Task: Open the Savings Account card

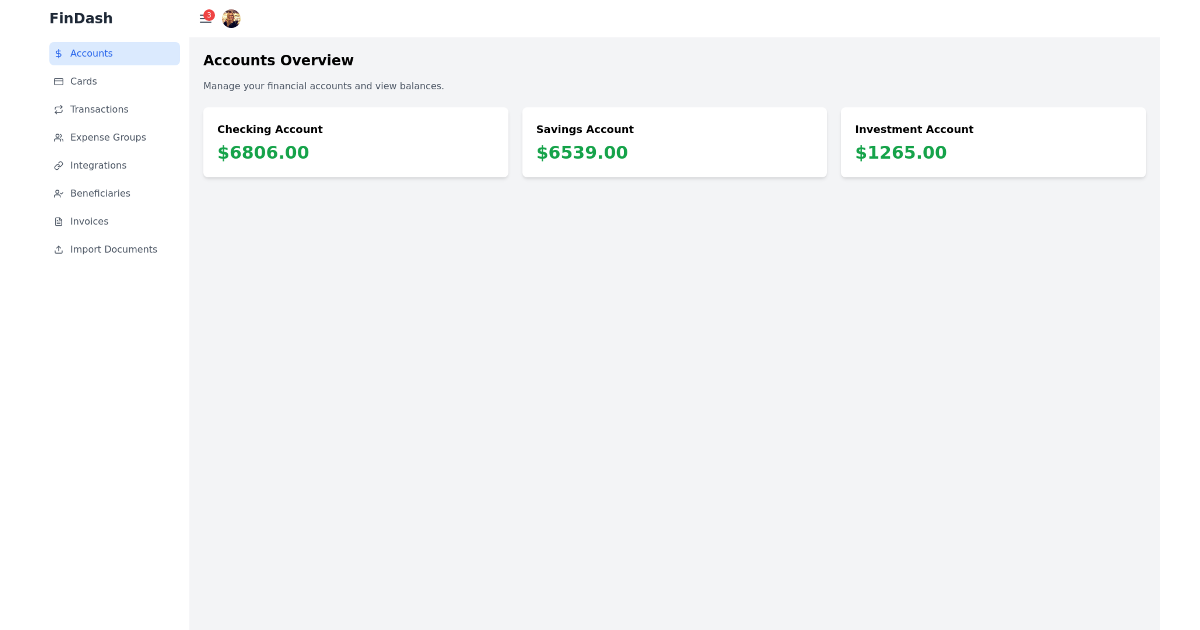Action: [674, 142]
